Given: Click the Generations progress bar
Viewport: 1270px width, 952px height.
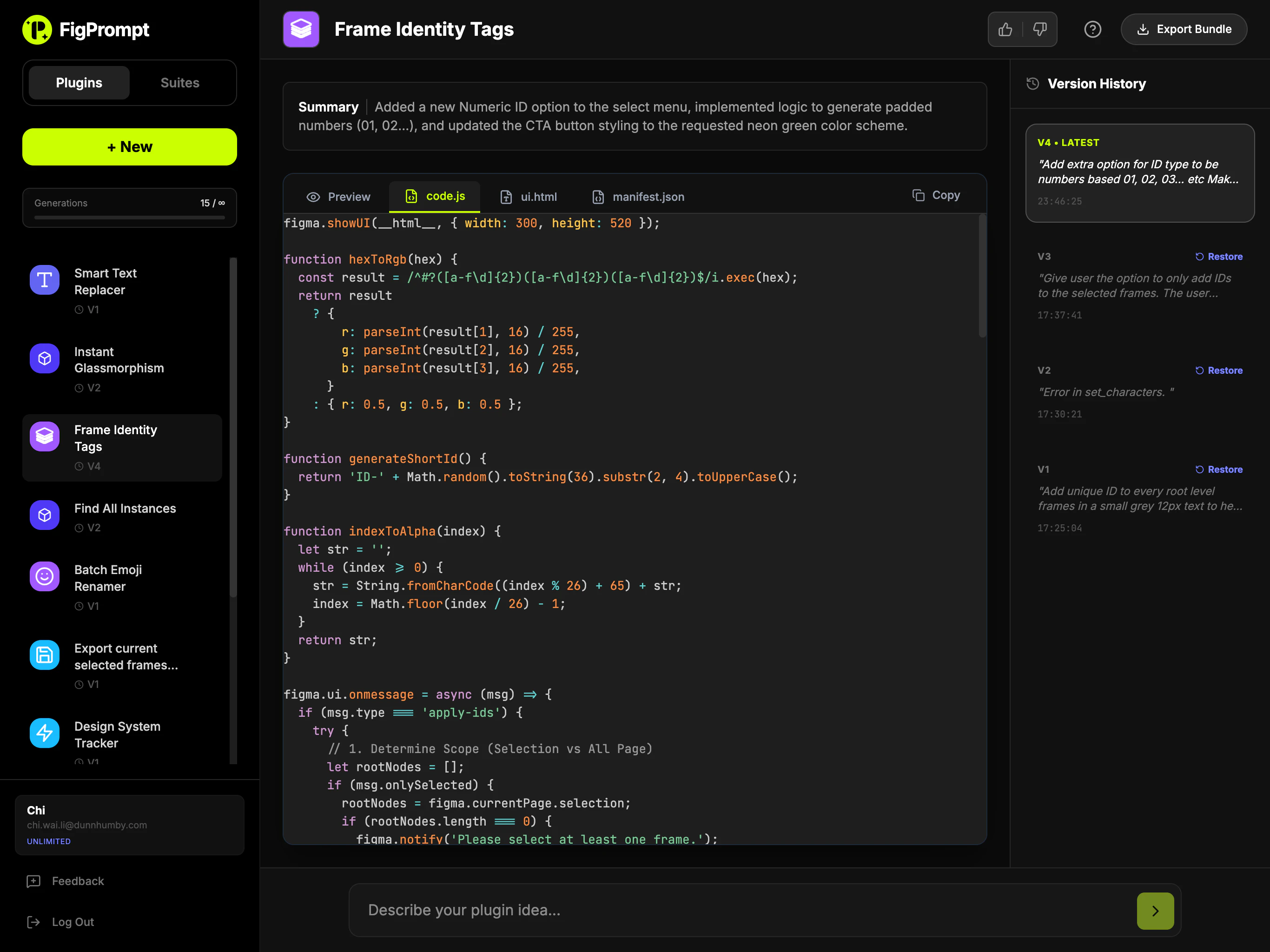Looking at the screenshot, I should 129,218.
